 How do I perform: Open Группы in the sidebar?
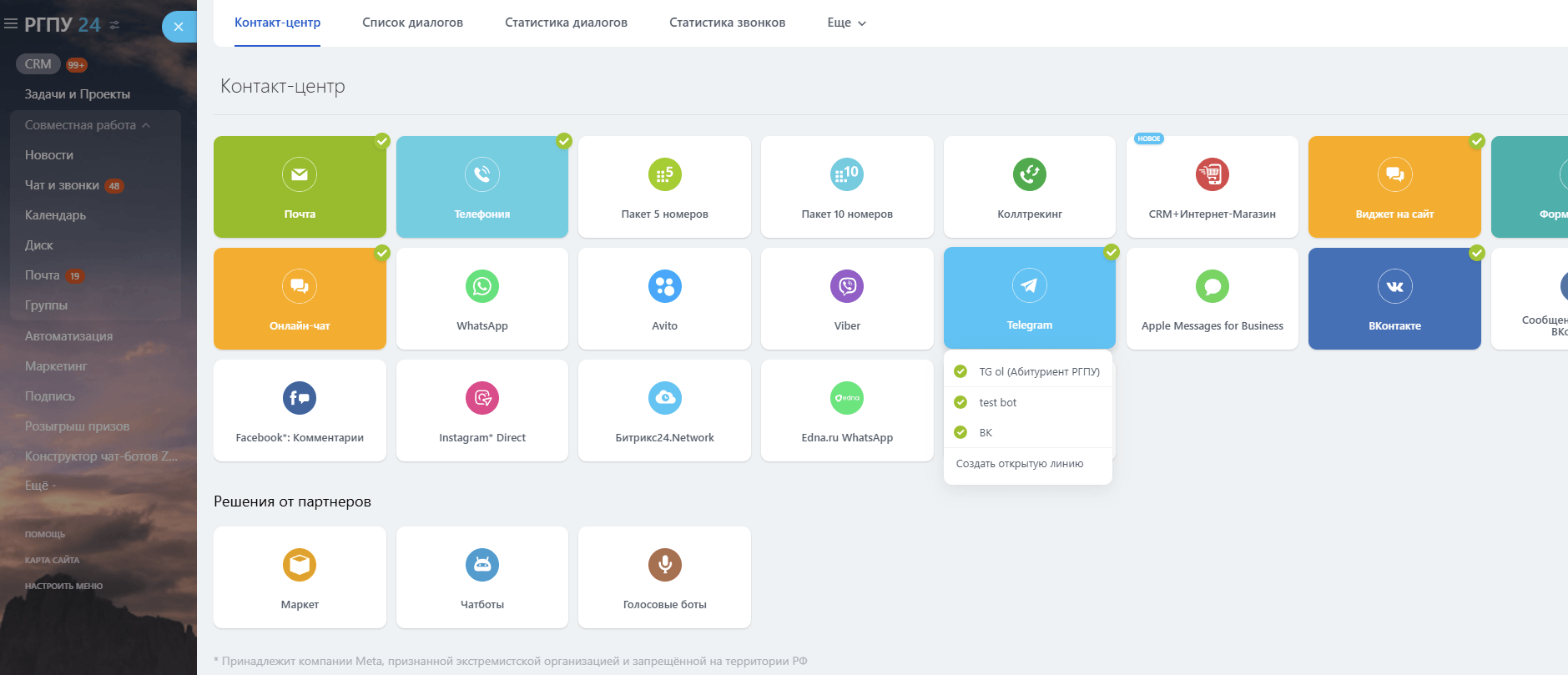tap(46, 305)
